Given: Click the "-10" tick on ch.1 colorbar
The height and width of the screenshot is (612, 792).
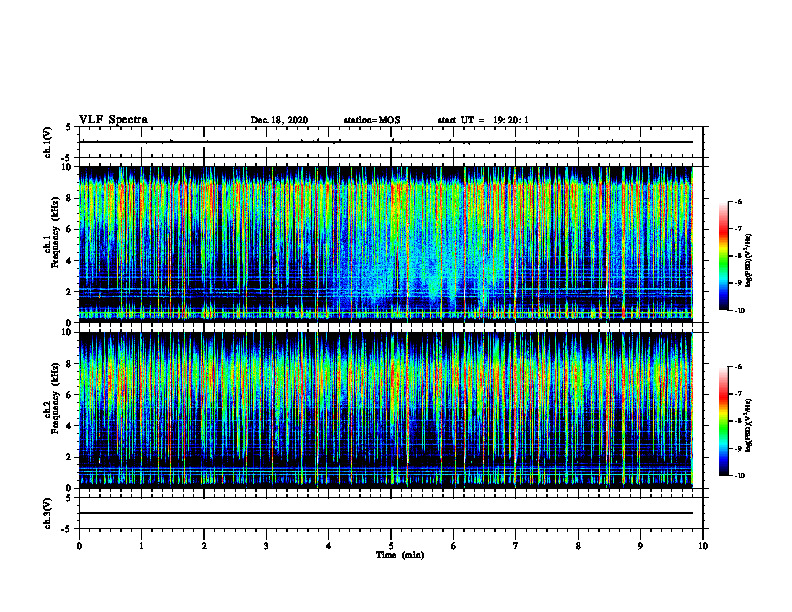Looking at the screenshot, I should (739, 311).
